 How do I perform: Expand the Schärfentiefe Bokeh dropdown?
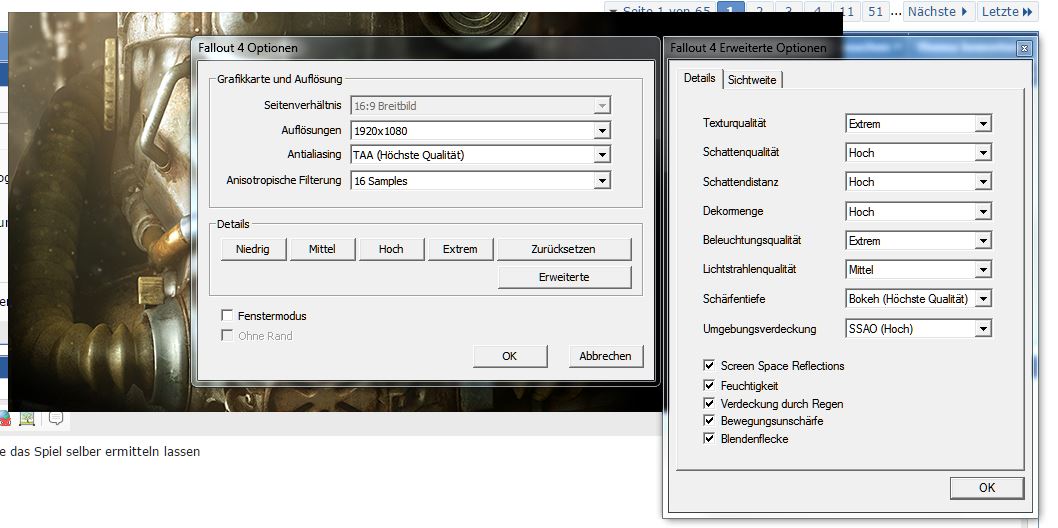click(918, 299)
